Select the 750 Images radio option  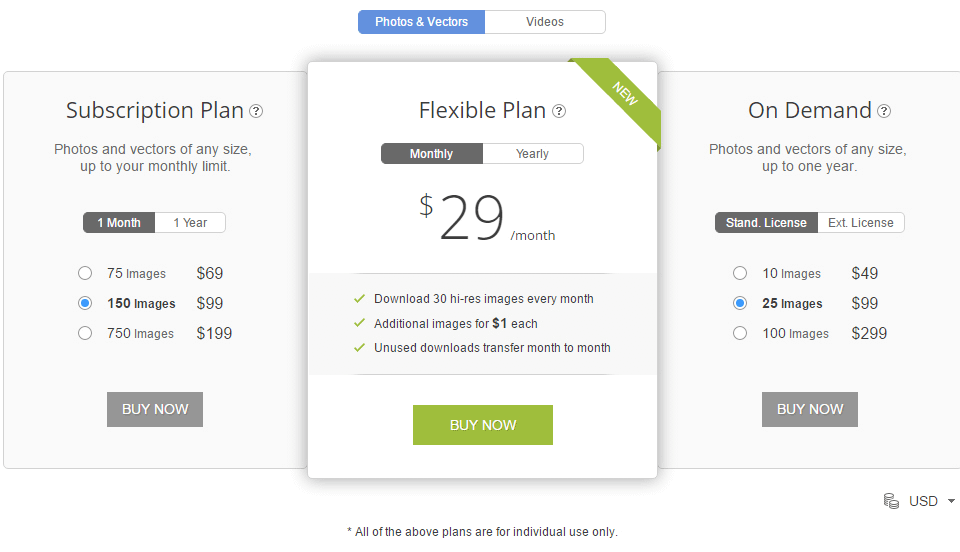(85, 333)
